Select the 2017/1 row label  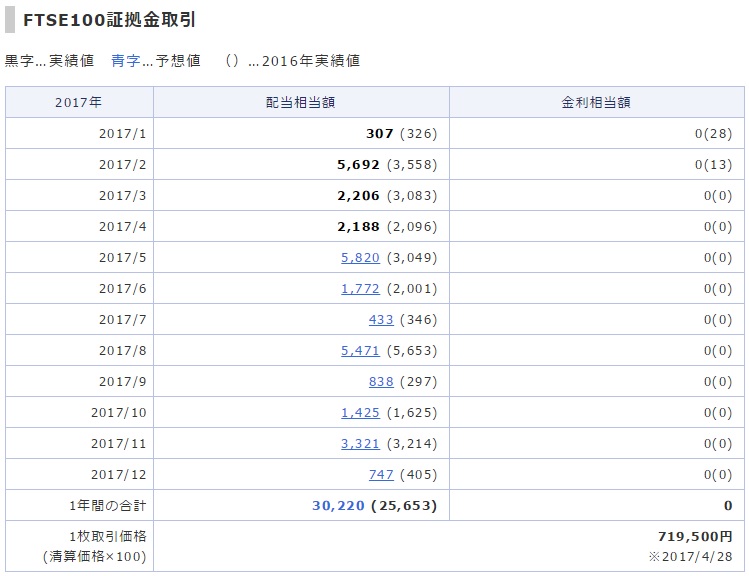coord(122,134)
